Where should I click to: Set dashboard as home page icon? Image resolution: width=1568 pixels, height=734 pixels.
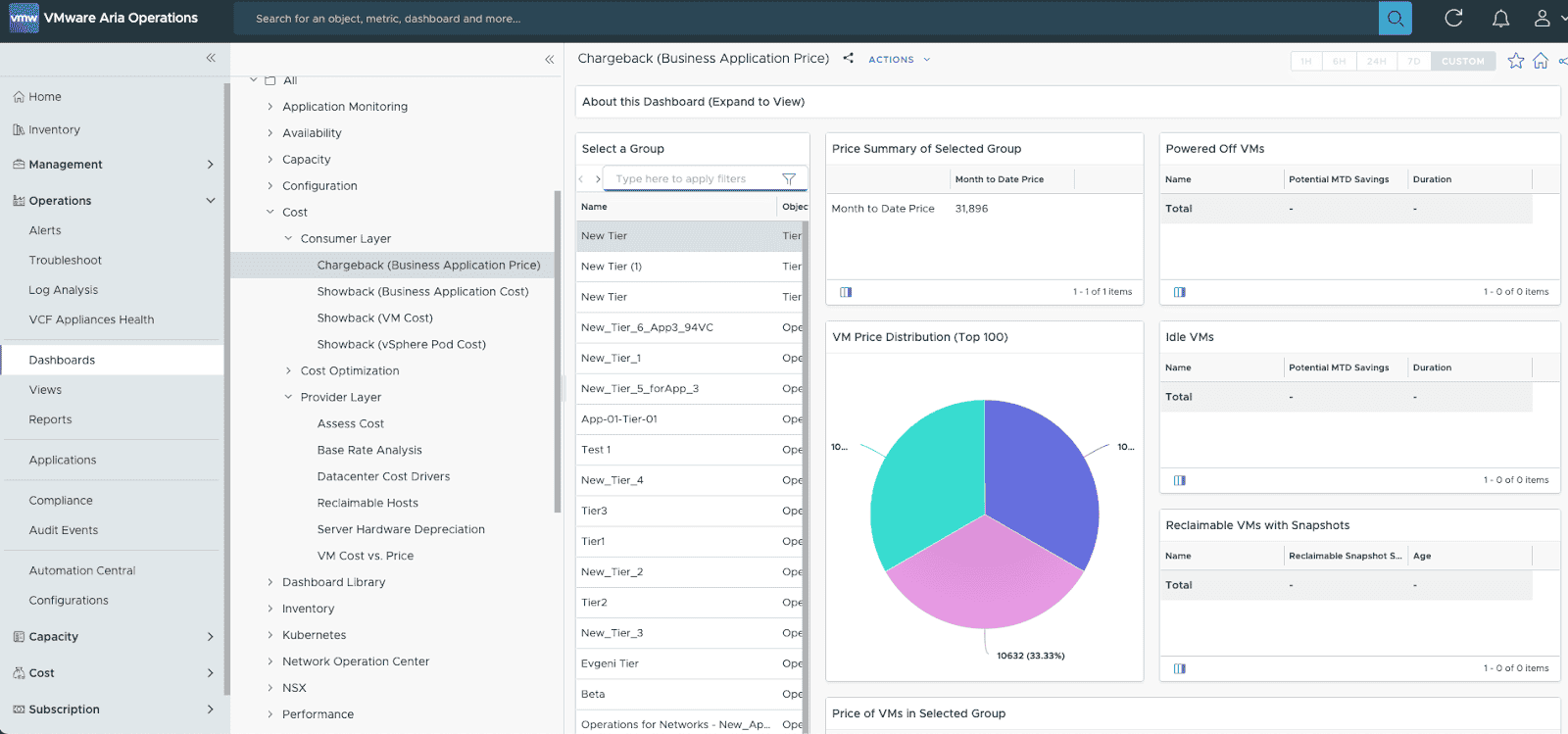(x=1541, y=61)
